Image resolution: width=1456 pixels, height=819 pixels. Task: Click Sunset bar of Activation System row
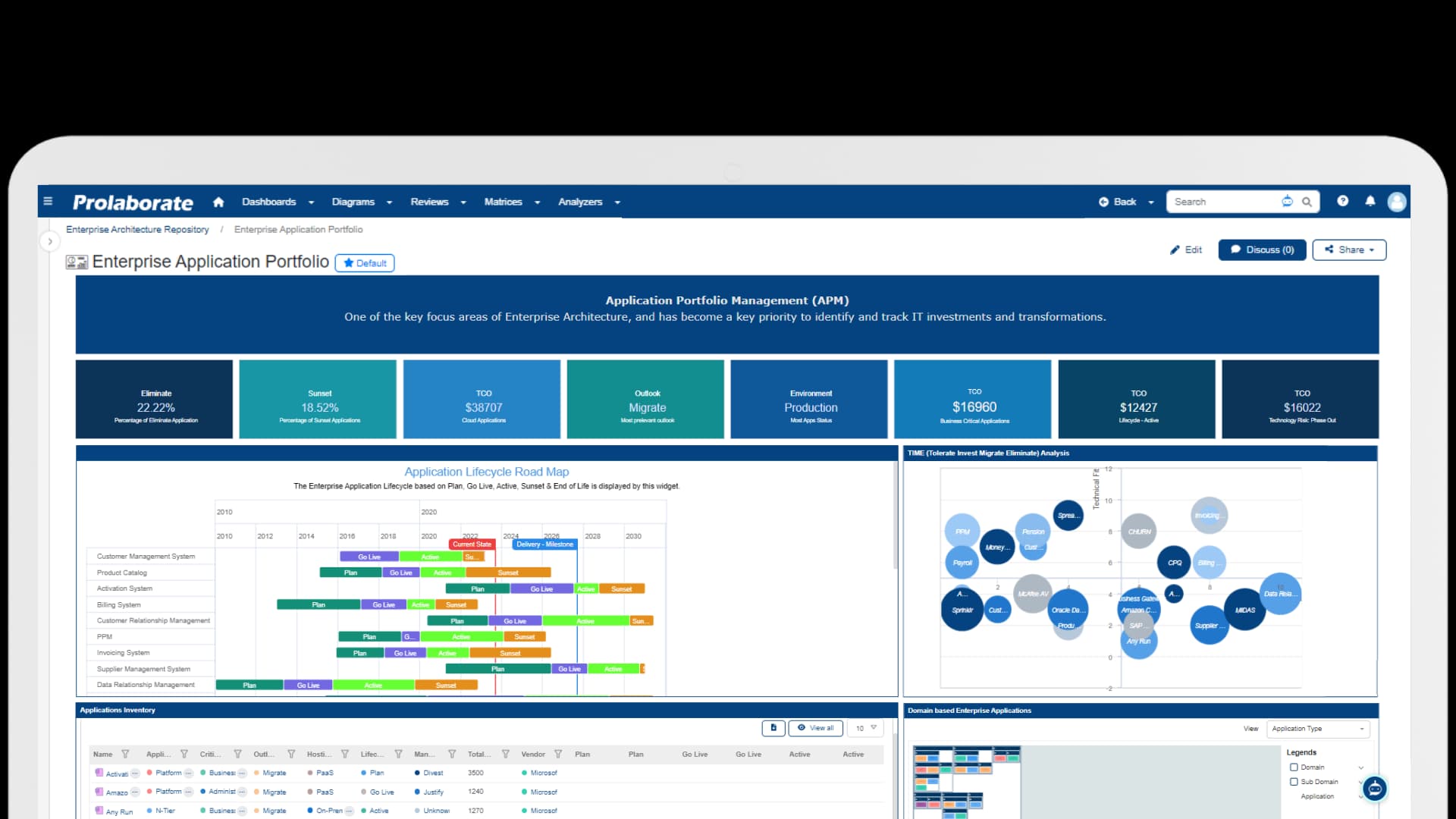[x=622, y=589]
